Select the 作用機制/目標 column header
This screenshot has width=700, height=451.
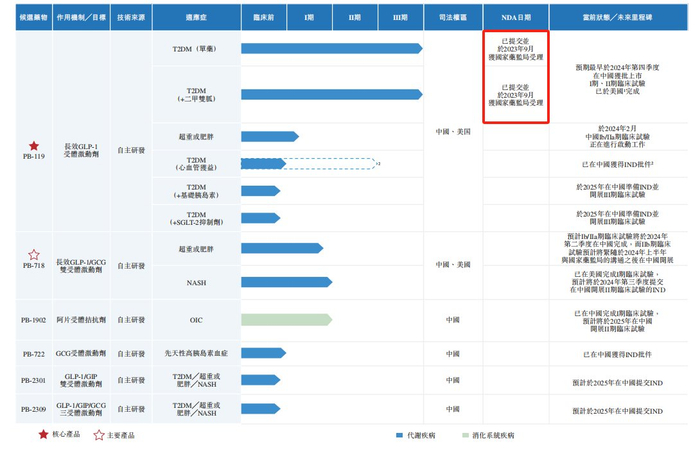tap(81, 17)
